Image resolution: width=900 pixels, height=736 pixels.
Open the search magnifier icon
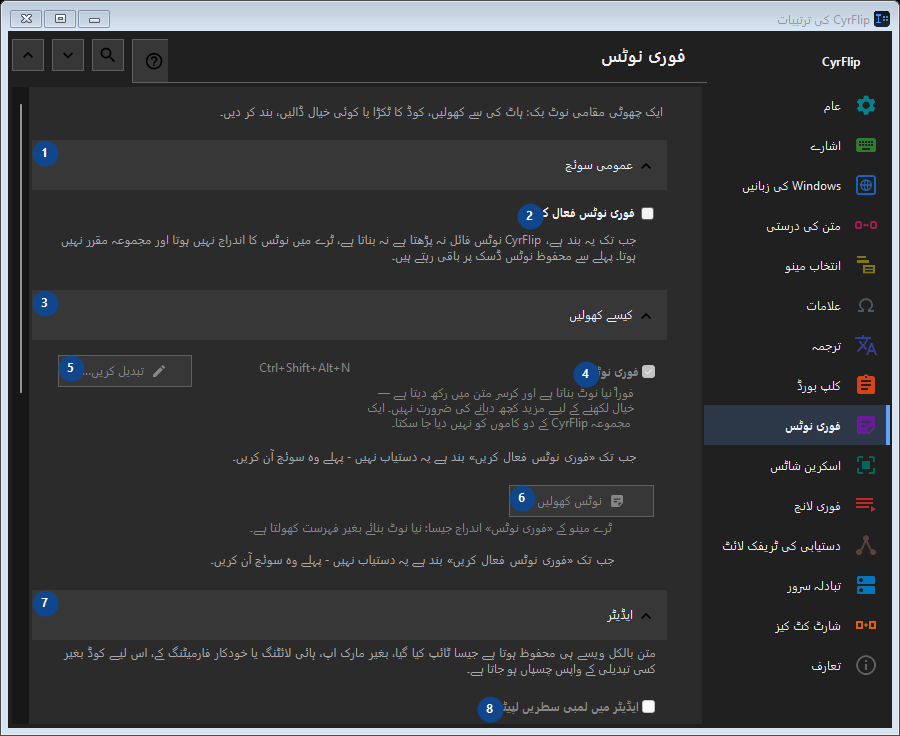point(108,55)
